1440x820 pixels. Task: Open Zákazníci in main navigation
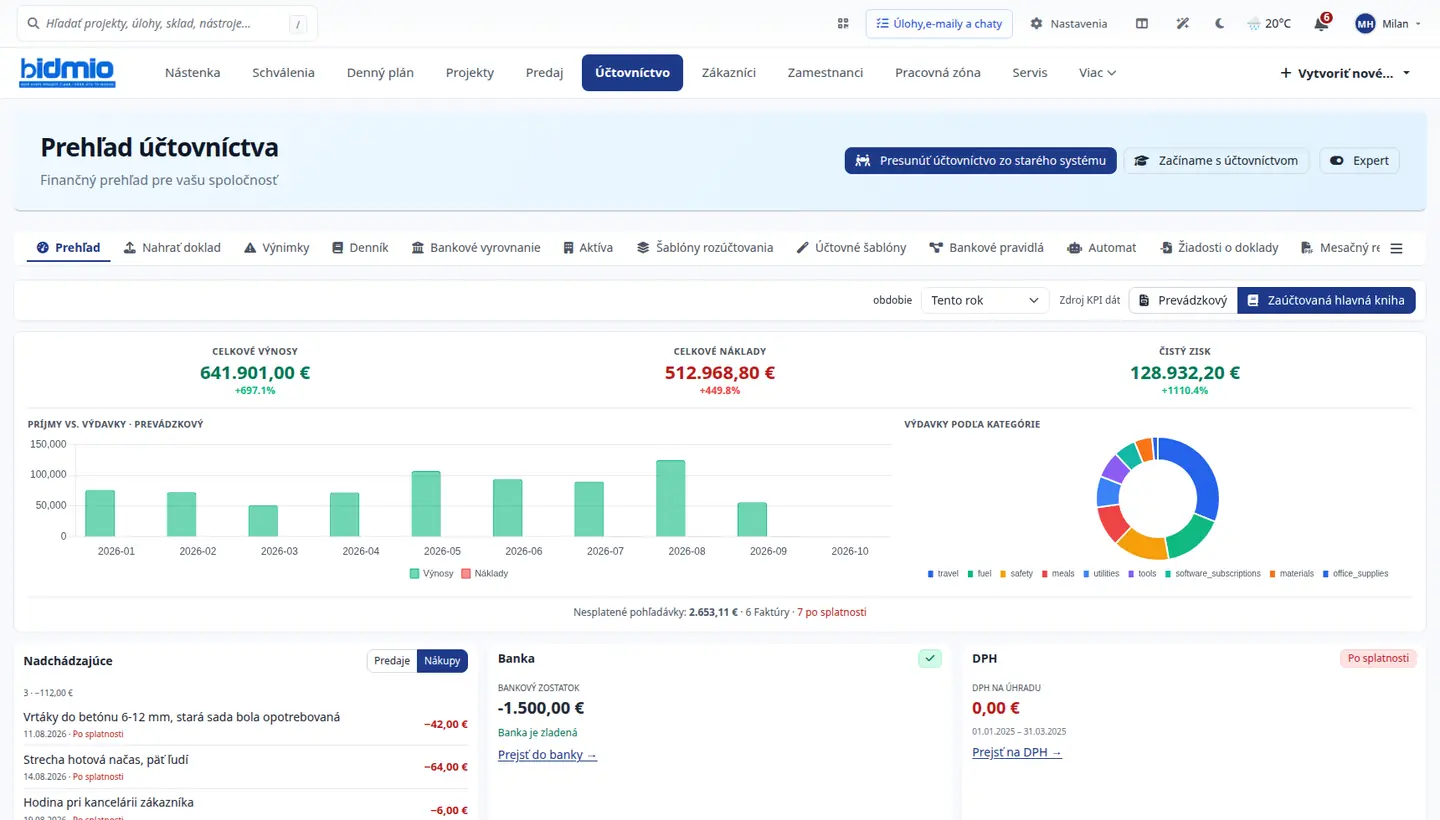coord(729,72)
